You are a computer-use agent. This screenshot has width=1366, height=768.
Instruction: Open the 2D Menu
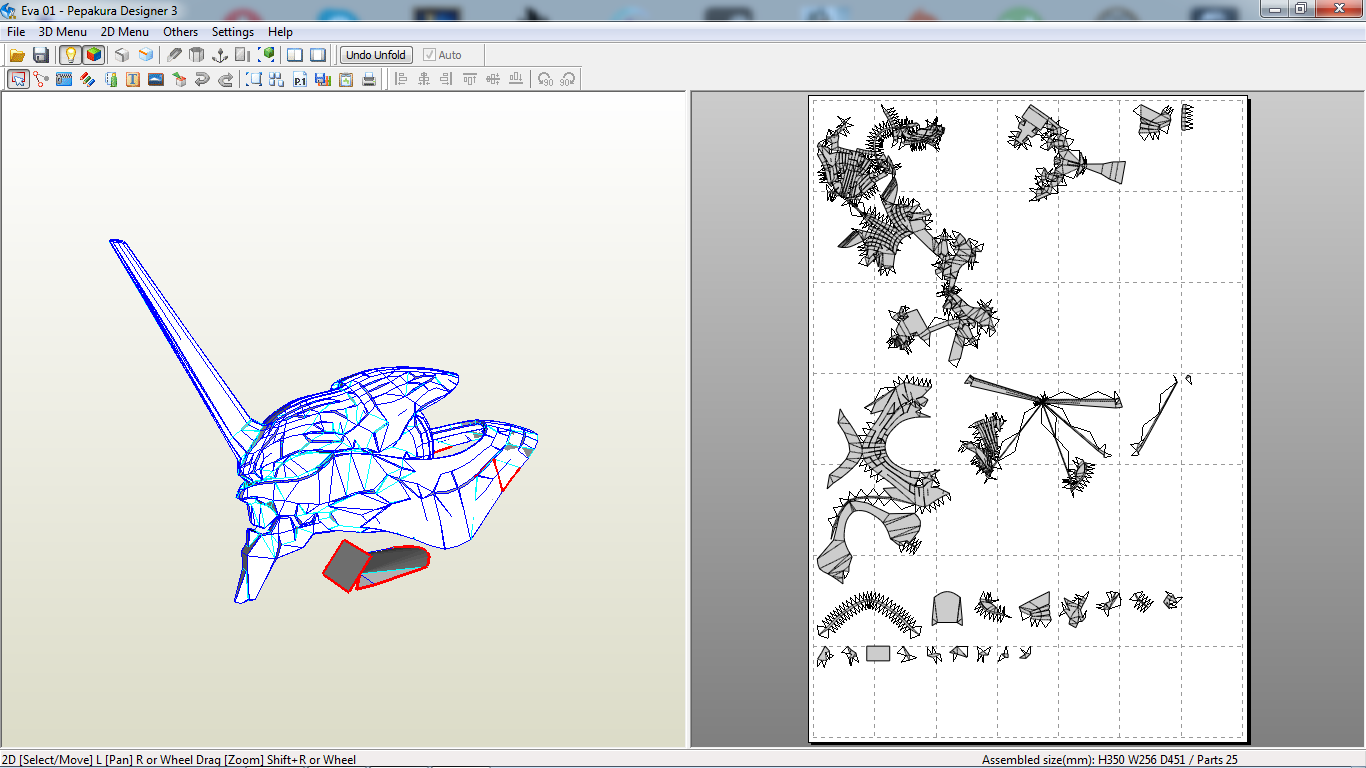pos(125,32)
